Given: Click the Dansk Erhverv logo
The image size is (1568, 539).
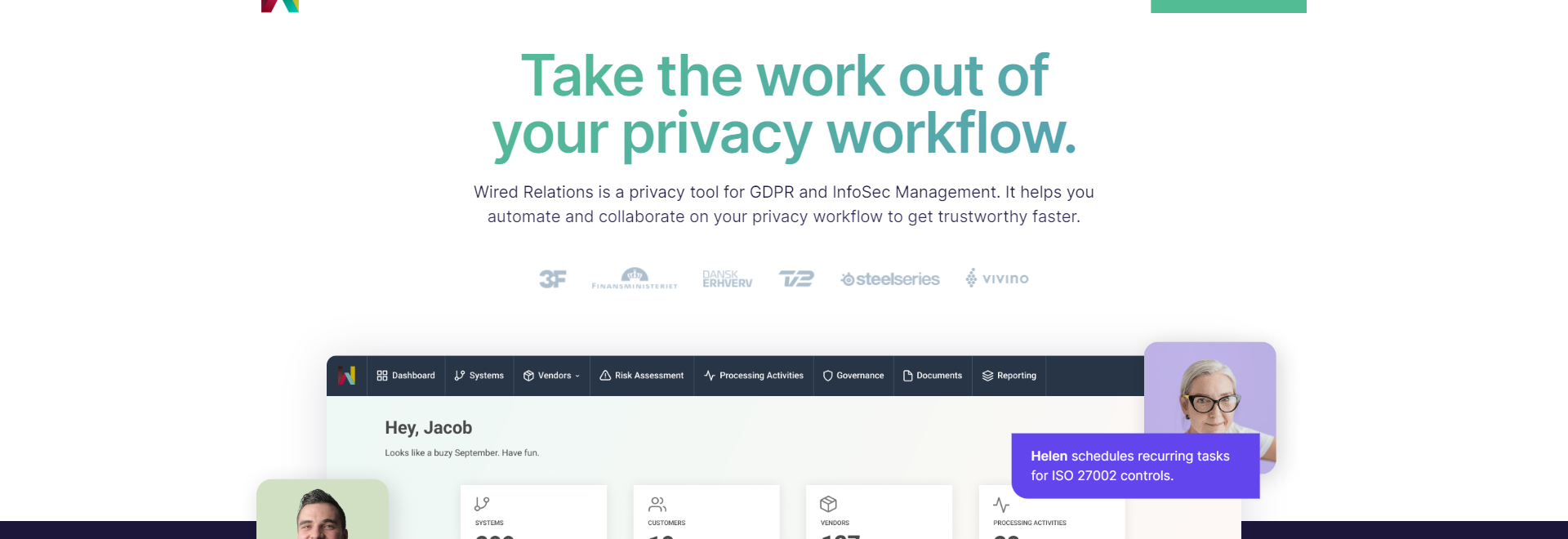Looking at the screenshot, I should pos(728,279).
